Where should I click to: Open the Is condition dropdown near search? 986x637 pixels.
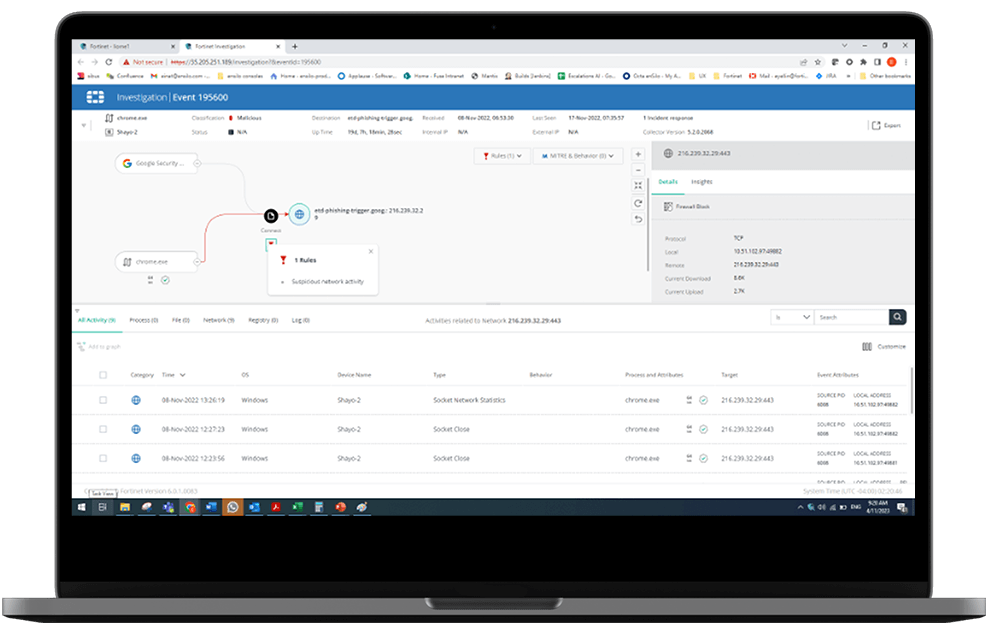point(791,316)
